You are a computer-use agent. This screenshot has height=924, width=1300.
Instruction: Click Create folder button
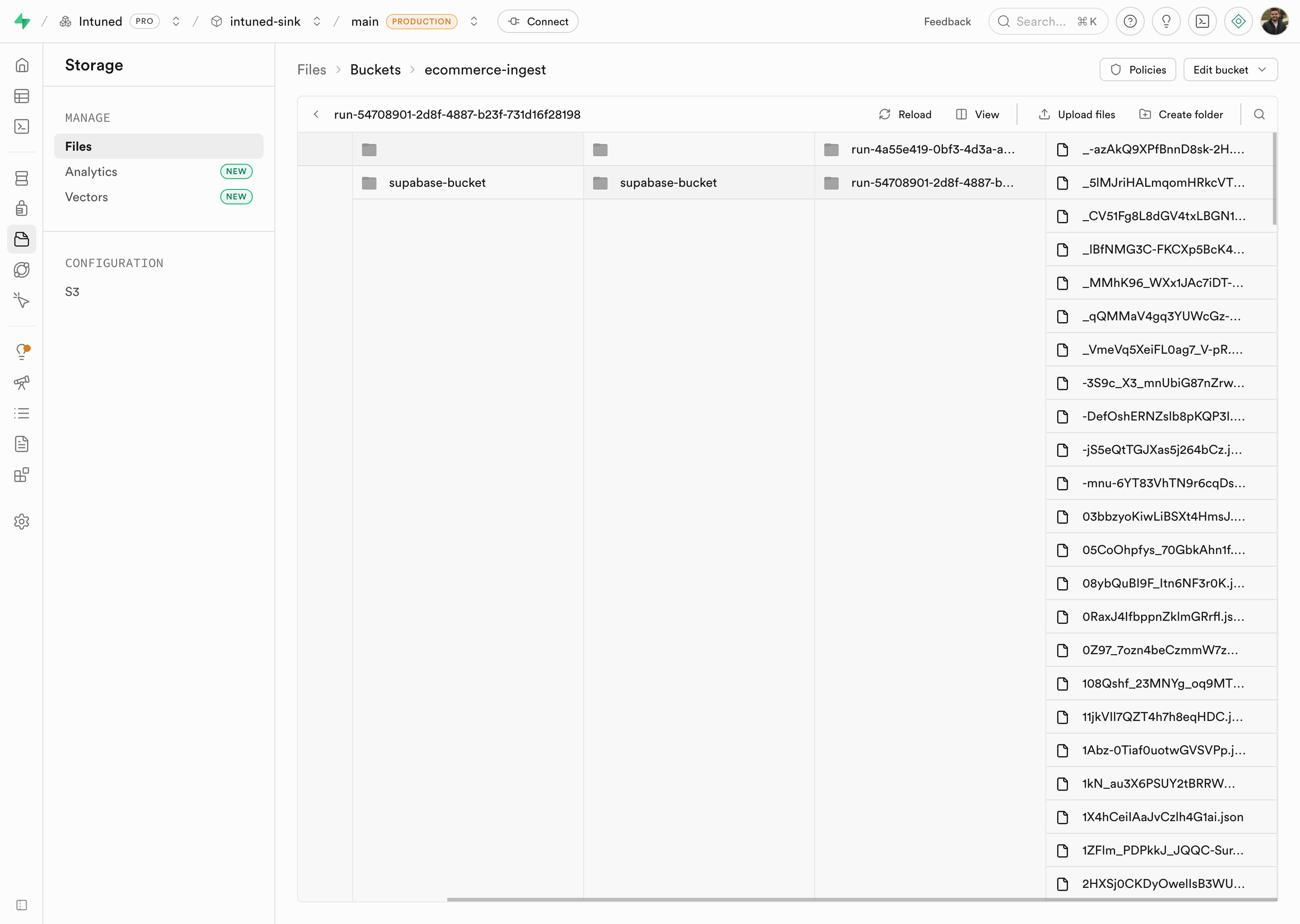pyautogui.click(x=1180, y=114)
